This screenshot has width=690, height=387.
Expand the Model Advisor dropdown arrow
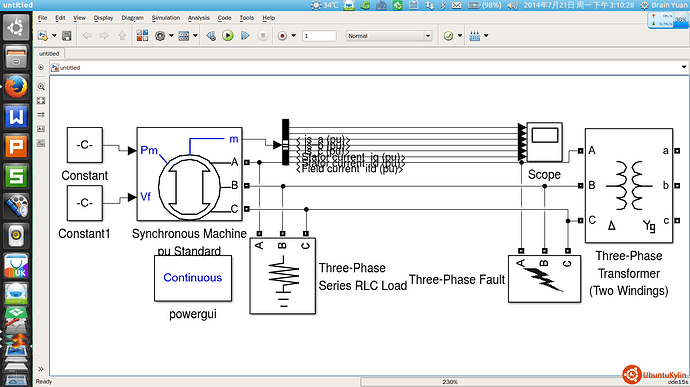460,36
